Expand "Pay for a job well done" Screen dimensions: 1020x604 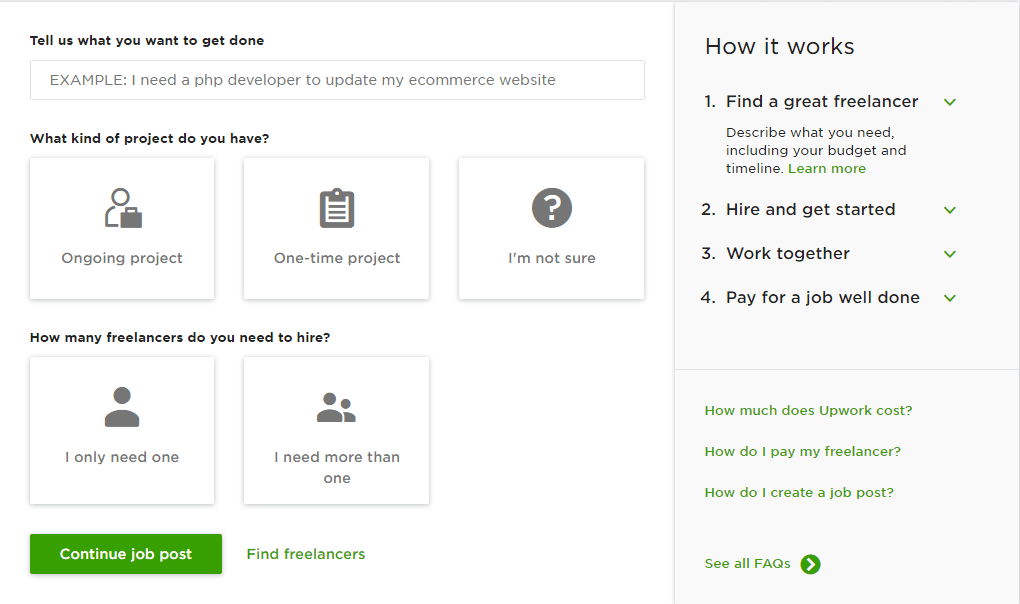pos(950,298)
